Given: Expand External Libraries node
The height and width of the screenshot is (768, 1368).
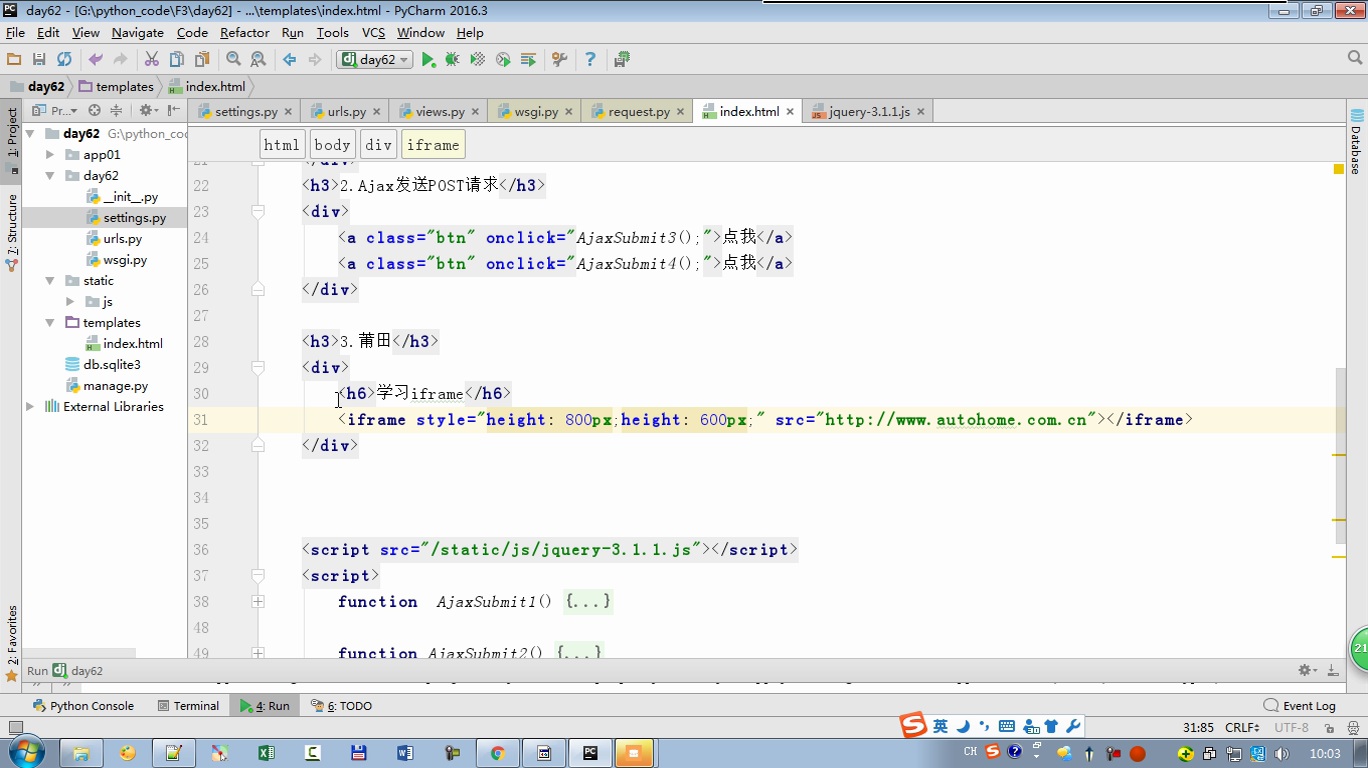Looking at the screenshot, I should 30,407.
